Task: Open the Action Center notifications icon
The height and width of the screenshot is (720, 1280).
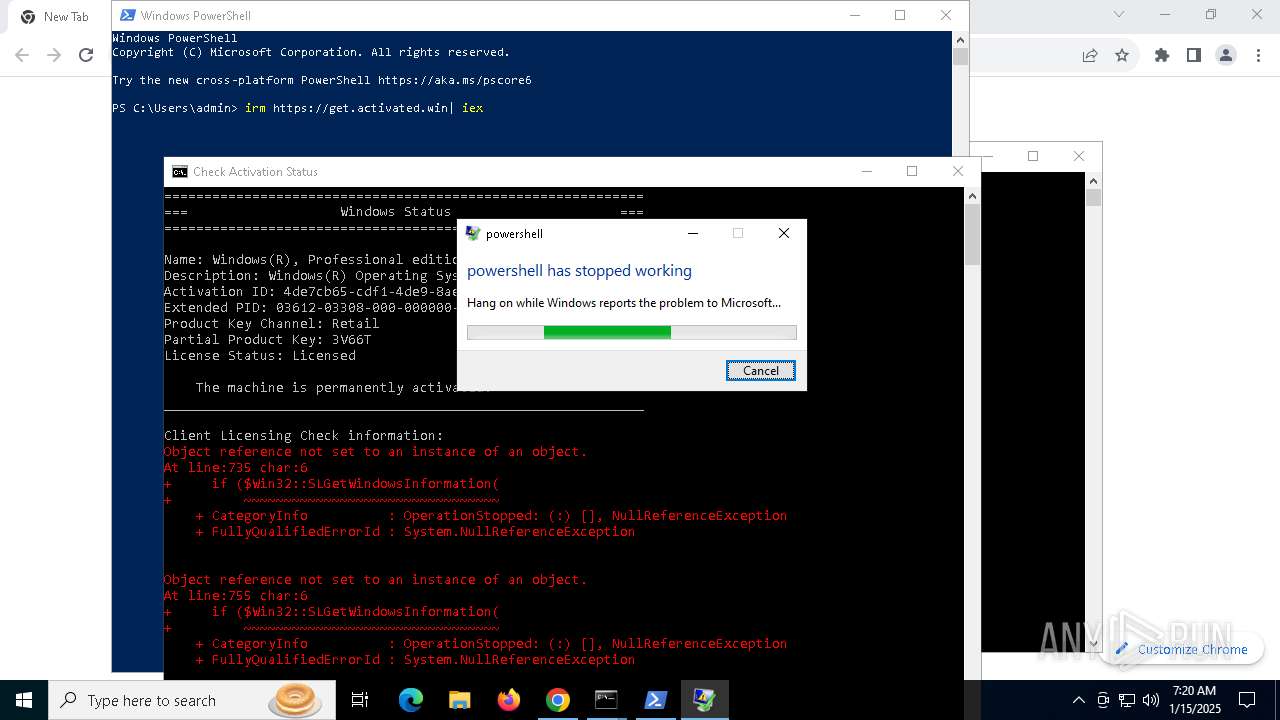Action: coord(1247,700)
